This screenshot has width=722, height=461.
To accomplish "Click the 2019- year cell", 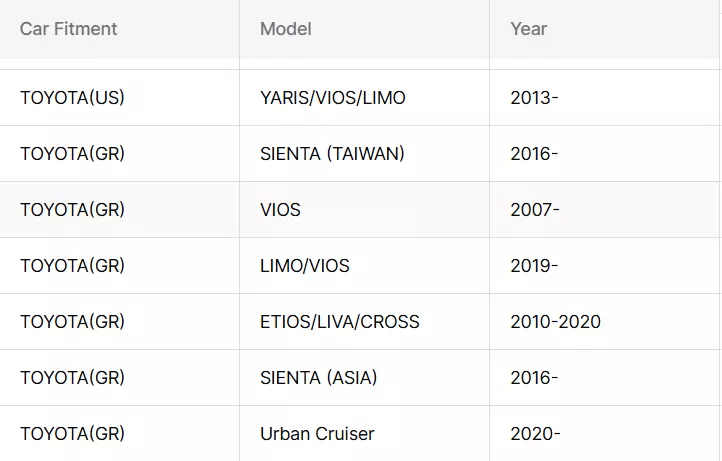I will click(604, 266).
